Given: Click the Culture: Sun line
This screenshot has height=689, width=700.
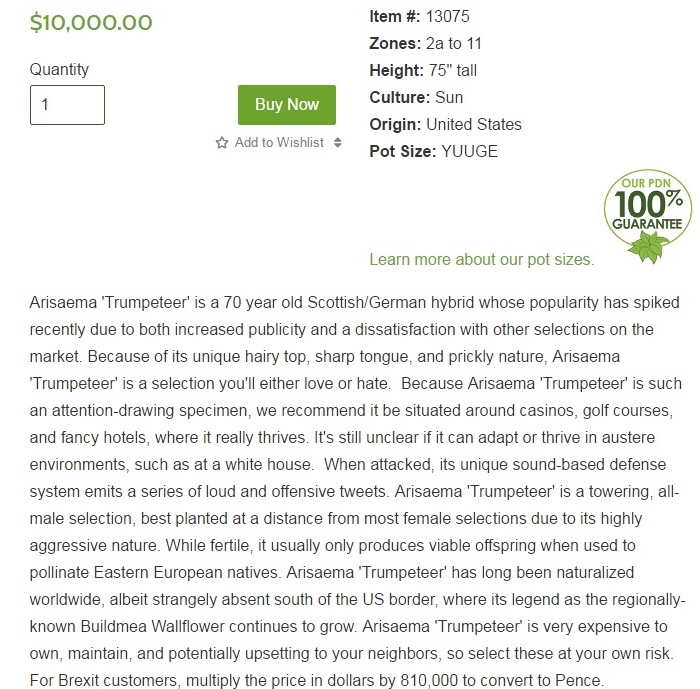Looking at the screenshot, I should pyautogui.click(x=416, y=98).
